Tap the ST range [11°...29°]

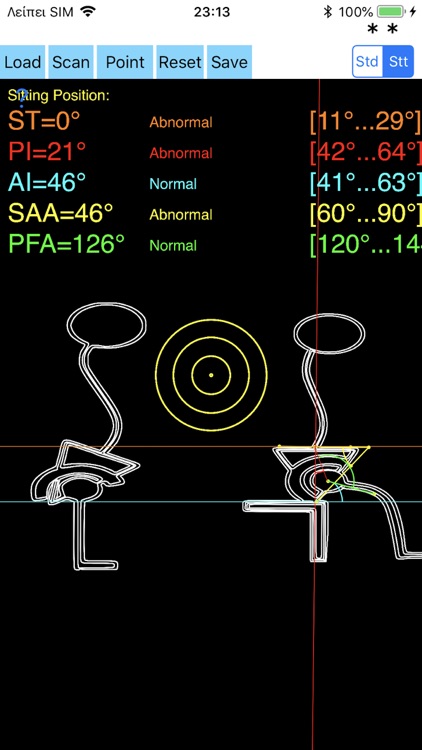pyautogui.click(x=366, y=122)
